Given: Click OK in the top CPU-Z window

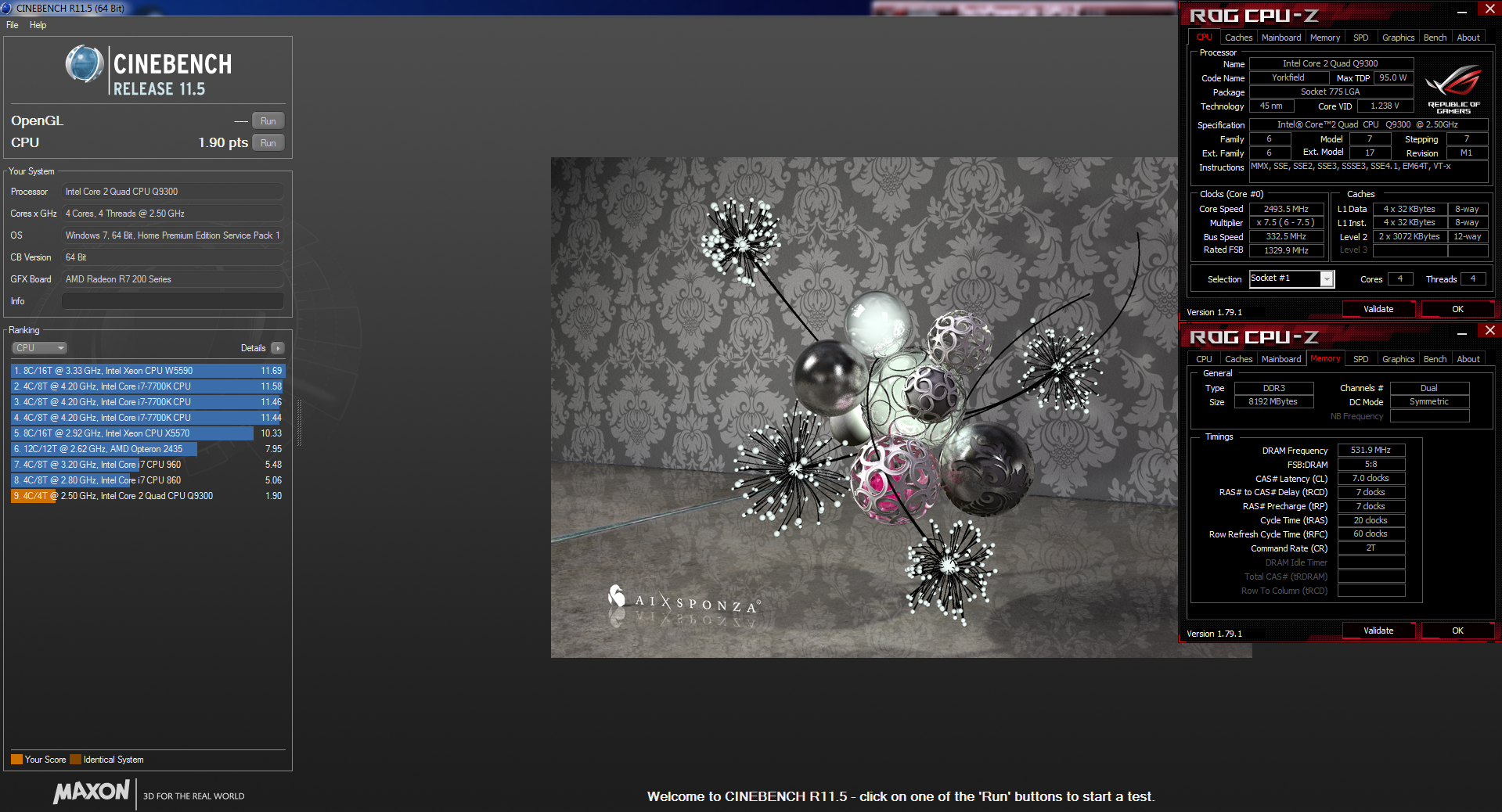Looking at the screenshot, I should [1457, 309].
